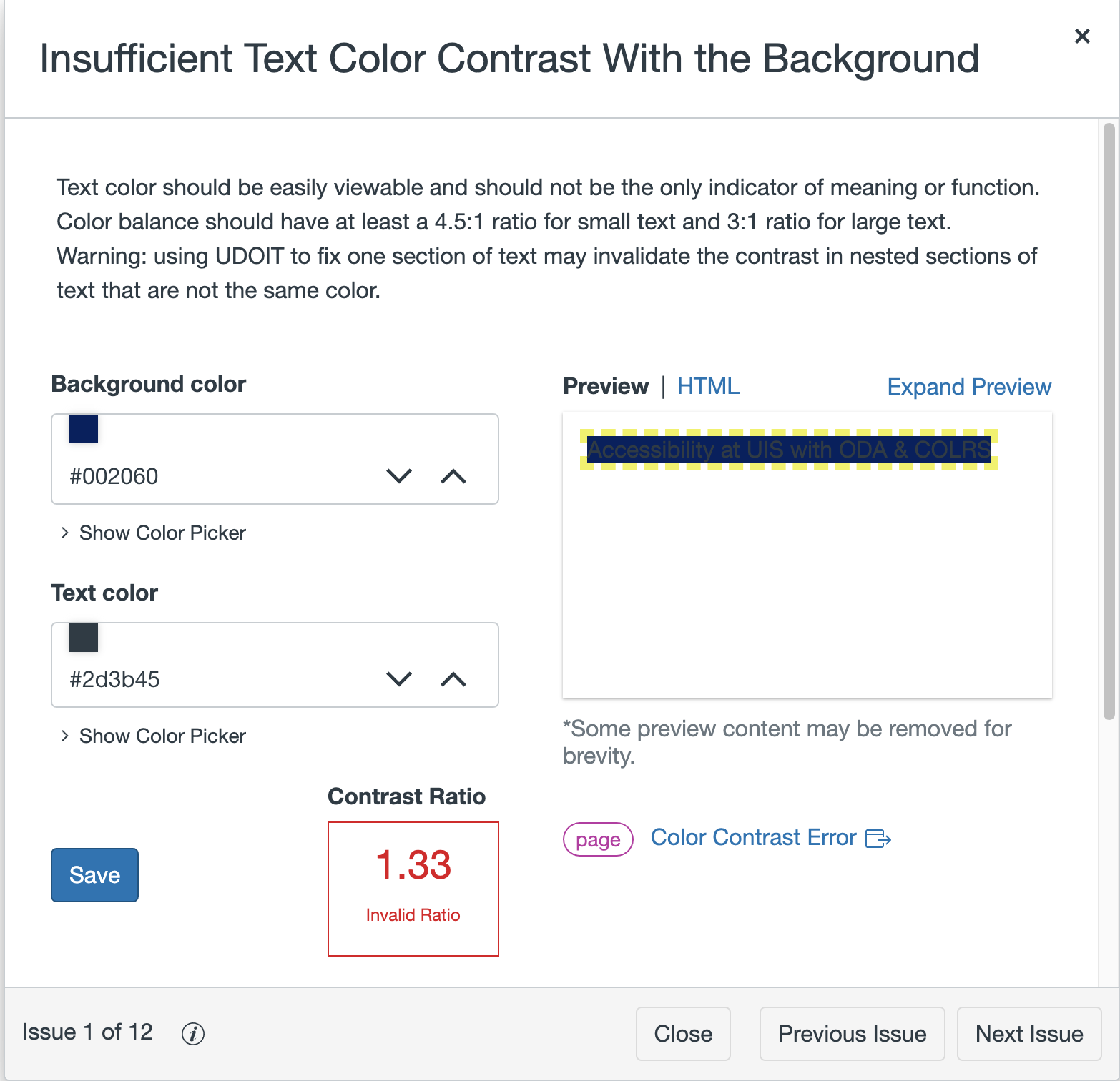
Task: Close the issue review panel
Action: point(682,1033)
